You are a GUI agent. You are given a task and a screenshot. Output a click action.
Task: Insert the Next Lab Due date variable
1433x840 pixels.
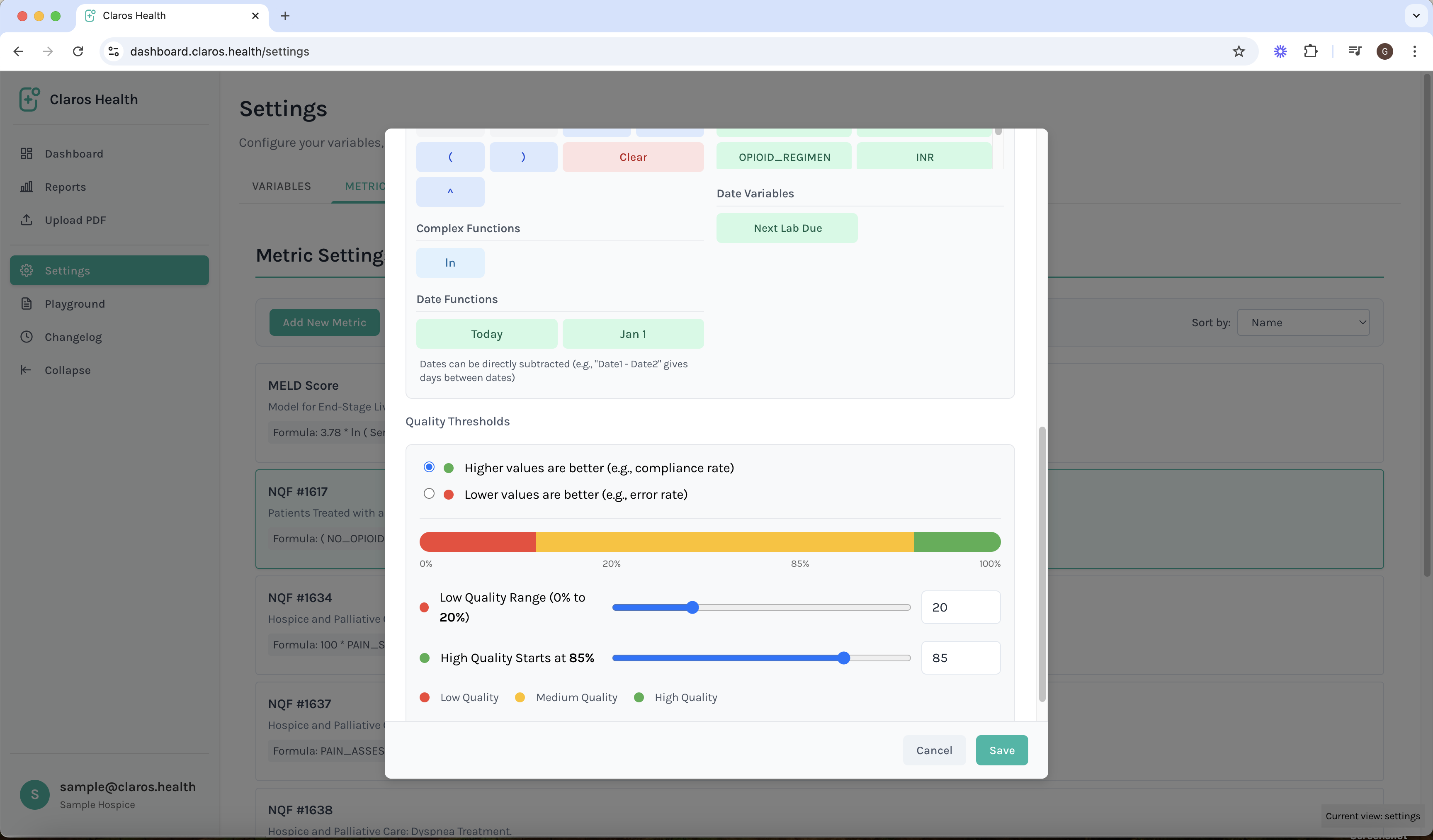point(787,228)
